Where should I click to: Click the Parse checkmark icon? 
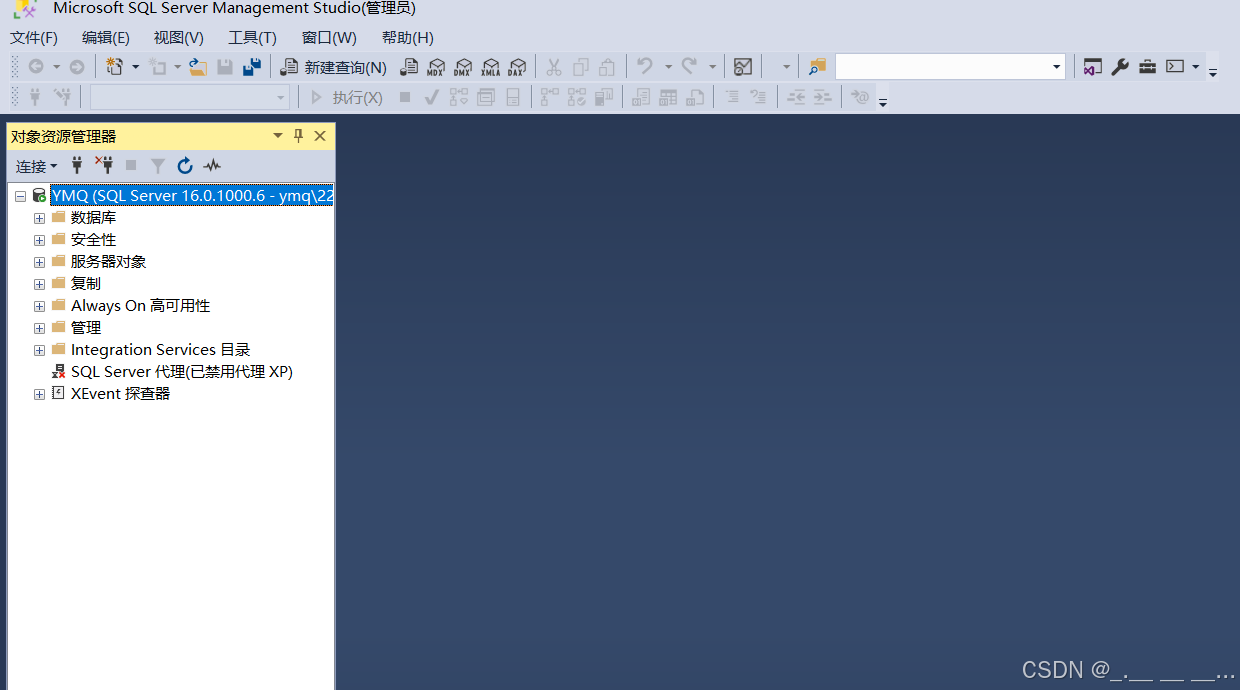pos(431,97)
